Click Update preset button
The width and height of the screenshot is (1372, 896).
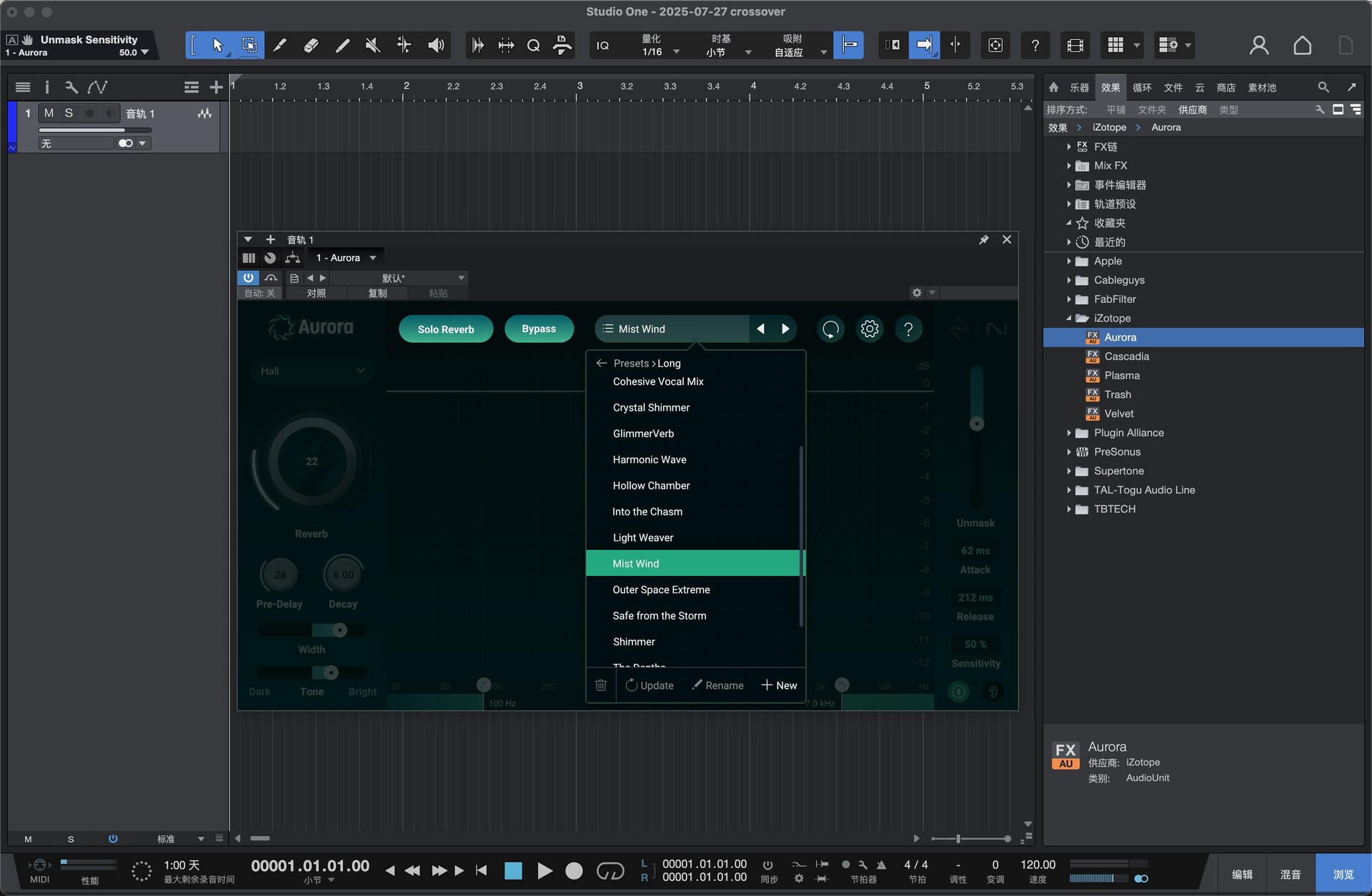650,685
